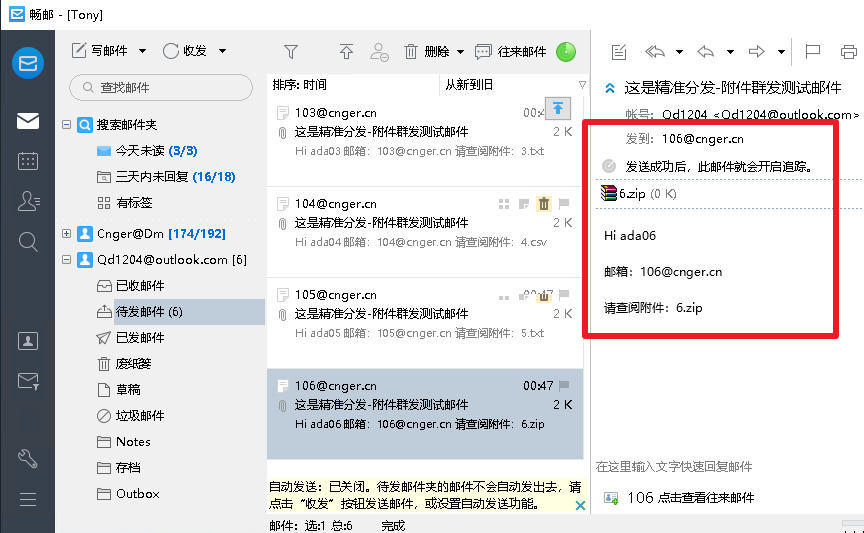Open the delete dropdown arrow
Viewport: 864px width, 533px height.
[x=461, y=52]
